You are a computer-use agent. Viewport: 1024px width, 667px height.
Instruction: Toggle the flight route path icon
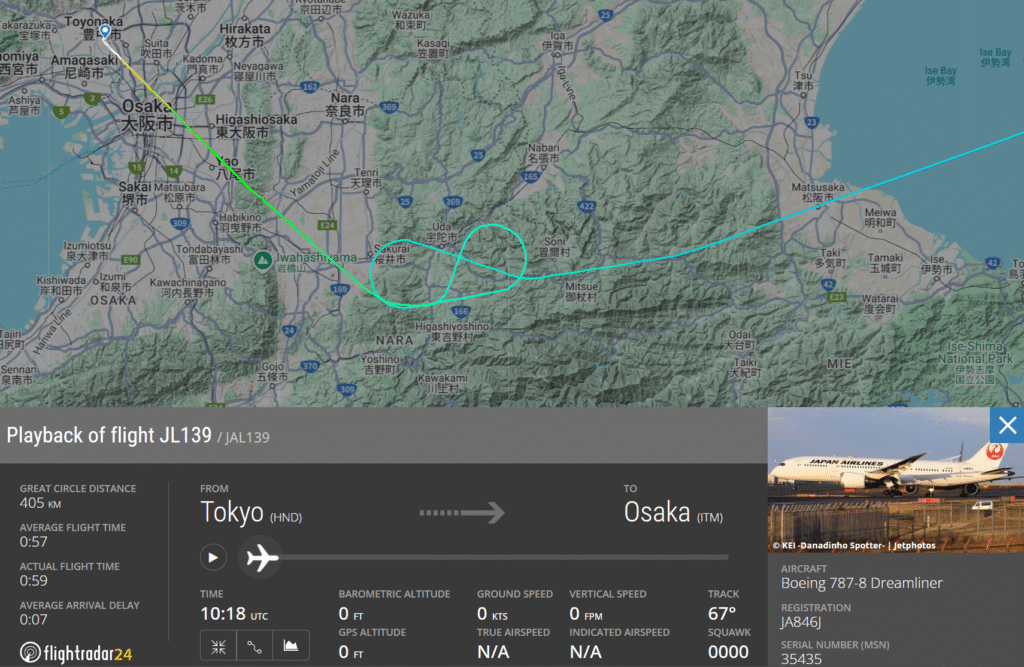255,647
